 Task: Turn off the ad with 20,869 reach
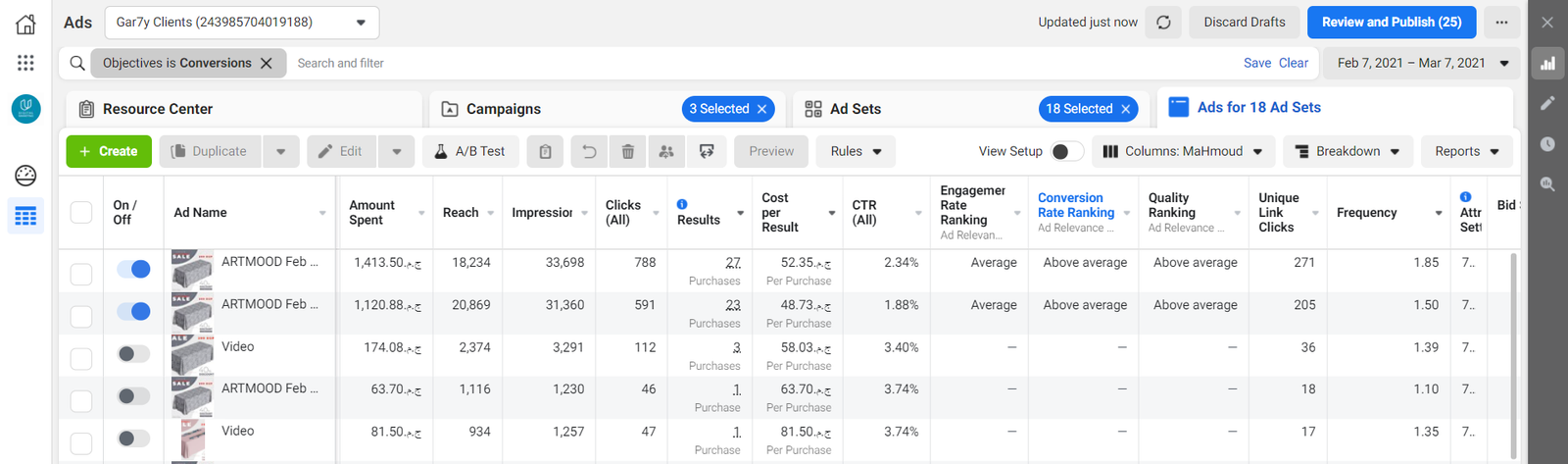pos(133,311)
